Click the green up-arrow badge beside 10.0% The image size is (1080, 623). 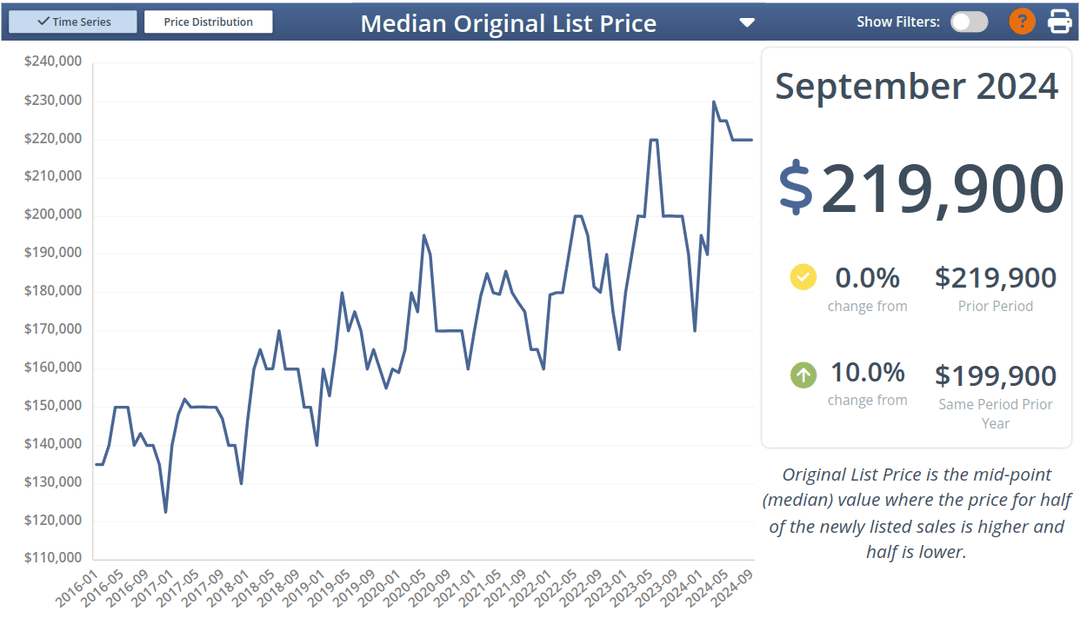[x=803, y=375]
